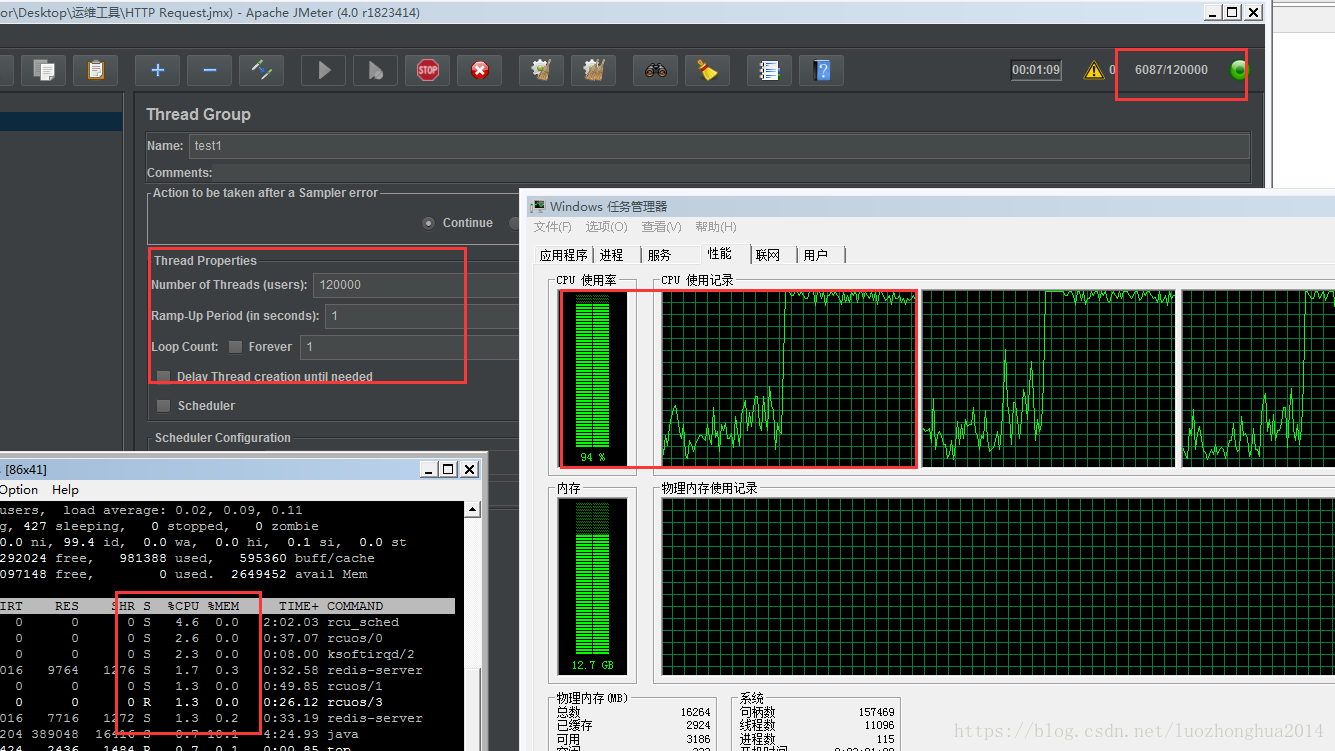The width and height of the screenshot is (1335, 751).
Task: Enable the Scheduler checkbox
Action: click(x=164, y=406)
